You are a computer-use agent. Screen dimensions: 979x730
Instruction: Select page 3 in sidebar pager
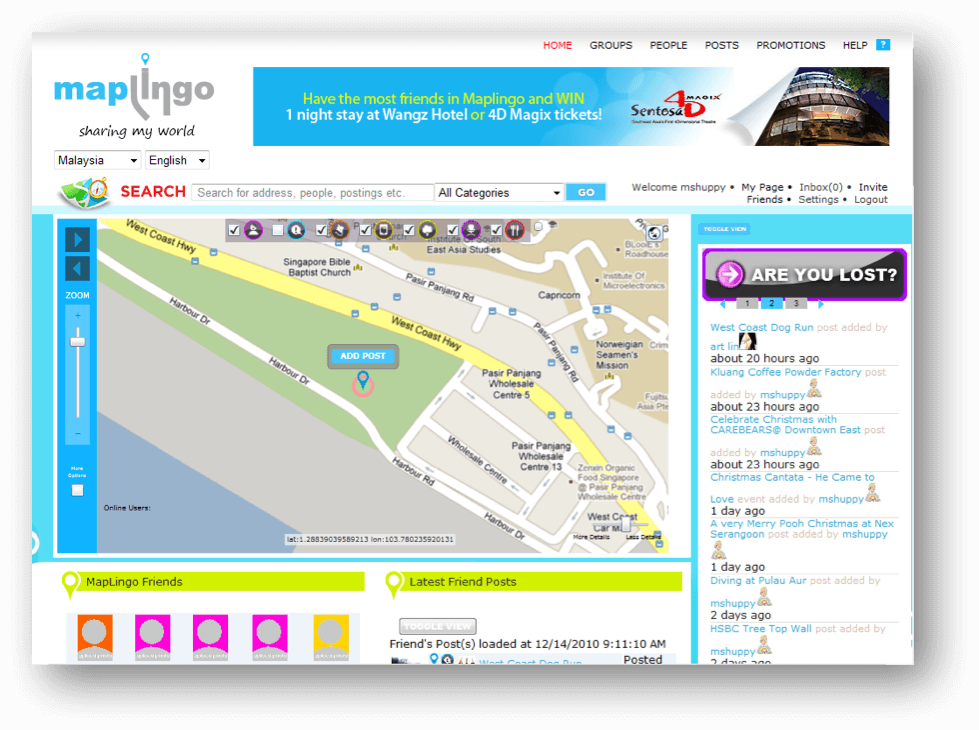coord(796,303)
